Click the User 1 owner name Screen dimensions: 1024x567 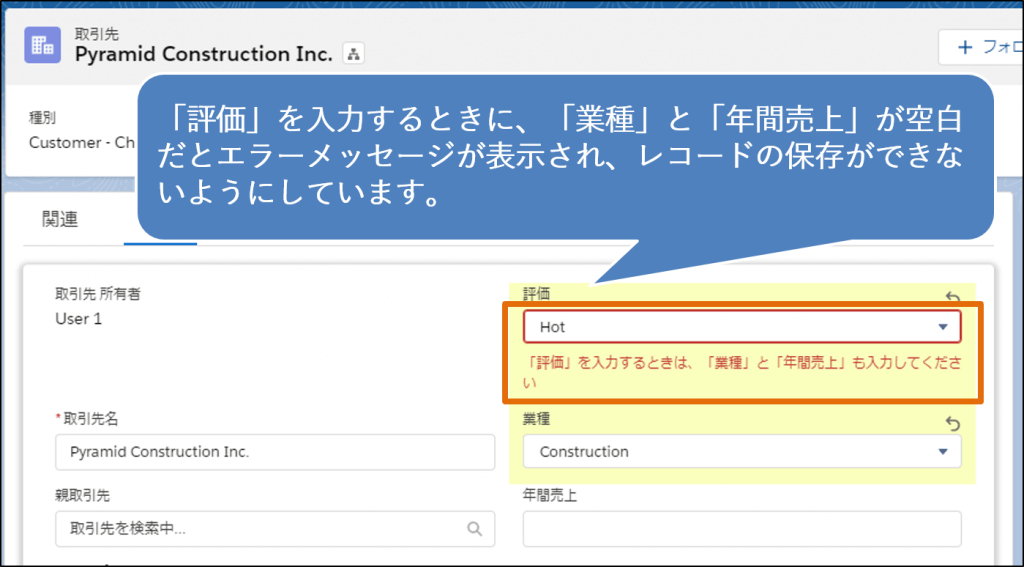coord(78,319)
